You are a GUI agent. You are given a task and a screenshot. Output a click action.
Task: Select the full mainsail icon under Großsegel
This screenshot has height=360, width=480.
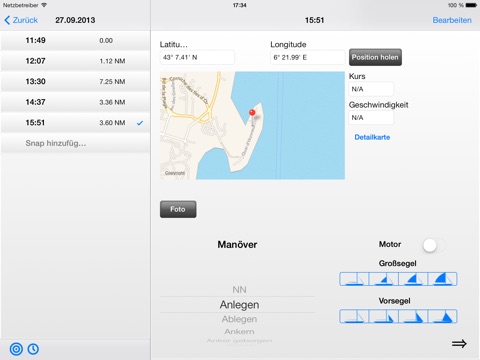(x=442, y=279)
